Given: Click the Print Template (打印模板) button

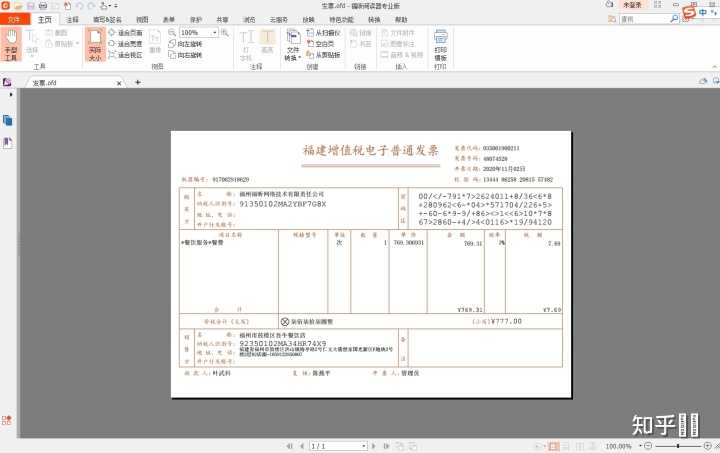Looking at the screenshot, I should coord(440,45).
